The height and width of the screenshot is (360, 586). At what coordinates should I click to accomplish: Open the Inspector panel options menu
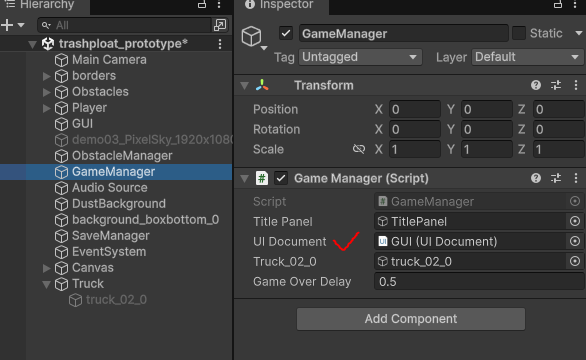click(x=575, y=4)
